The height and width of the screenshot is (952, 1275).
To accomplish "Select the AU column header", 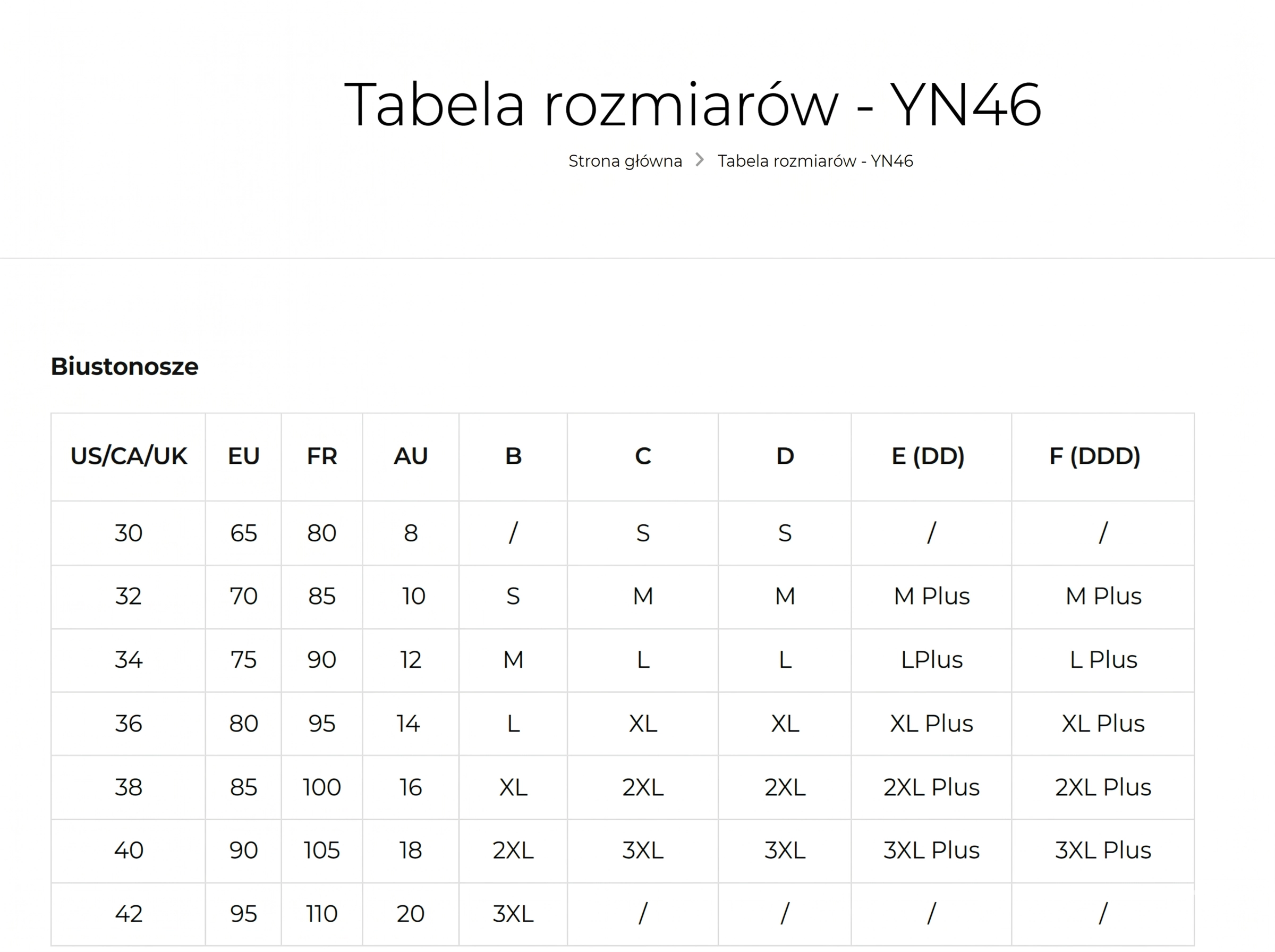I will (411, 456).
